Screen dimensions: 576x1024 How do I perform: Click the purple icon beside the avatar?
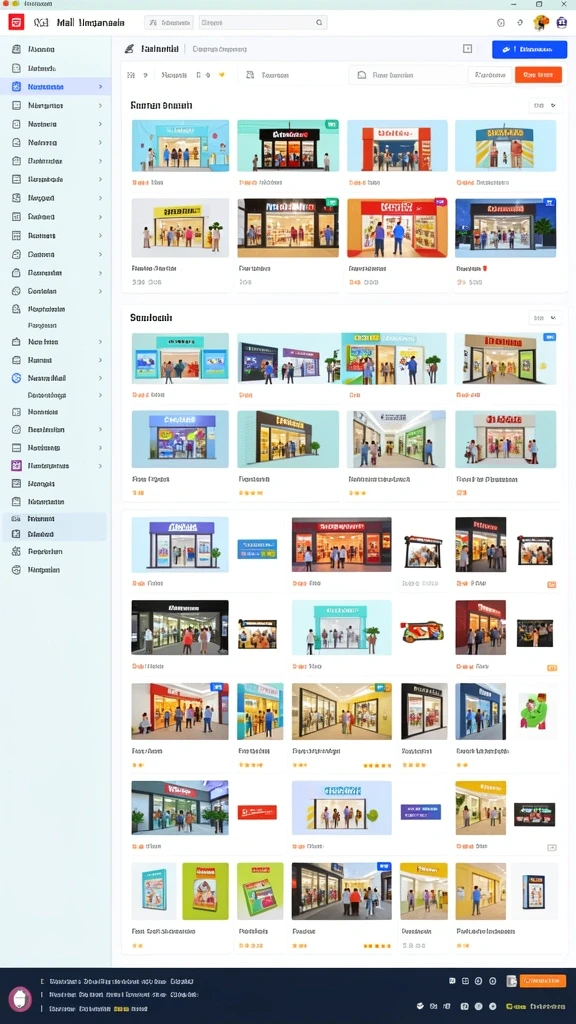562,22
